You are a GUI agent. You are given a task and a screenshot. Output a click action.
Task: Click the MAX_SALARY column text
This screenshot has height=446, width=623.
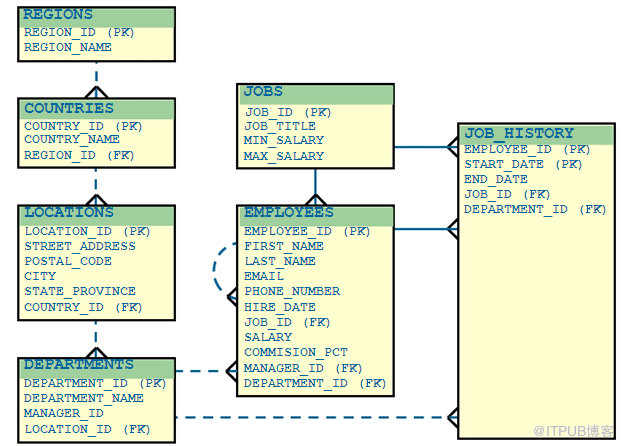[284, 156]
